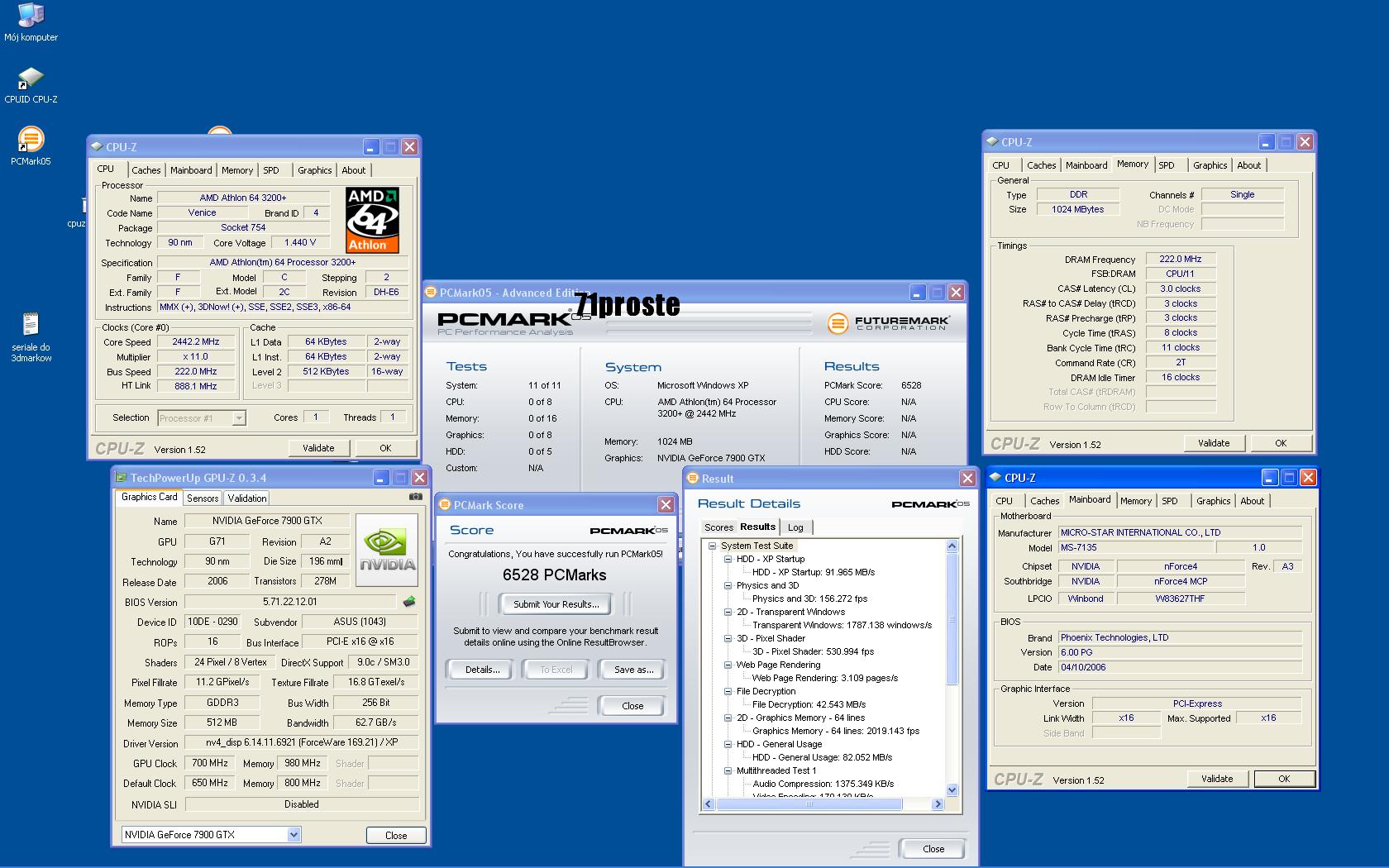This screenshot has height=868, width=1389.
Task: Open the Validation tab in GPU-Z
Action: click(247, 498)
